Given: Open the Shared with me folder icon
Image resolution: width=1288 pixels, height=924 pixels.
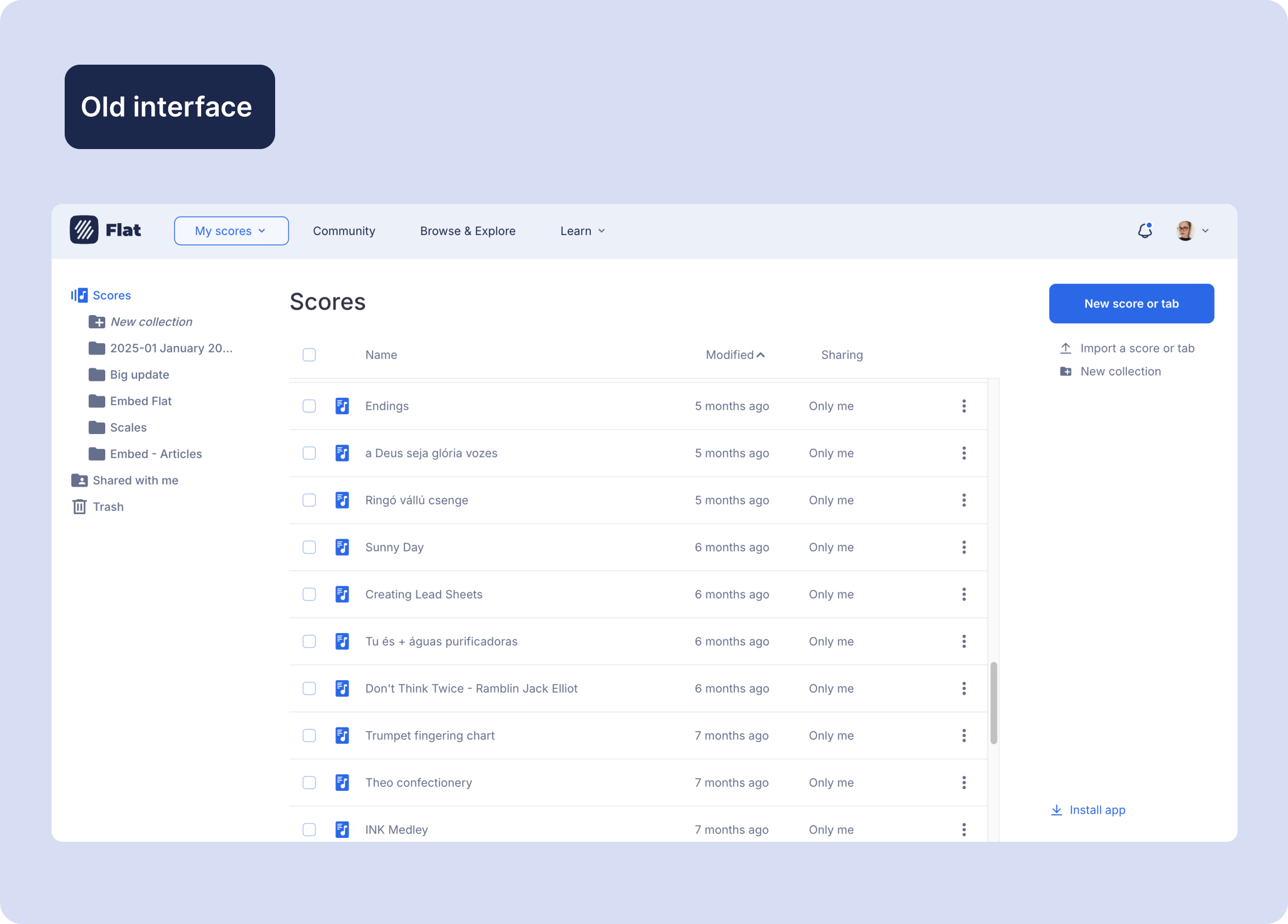Looking at the screenshot, I should tap(79, 481).
